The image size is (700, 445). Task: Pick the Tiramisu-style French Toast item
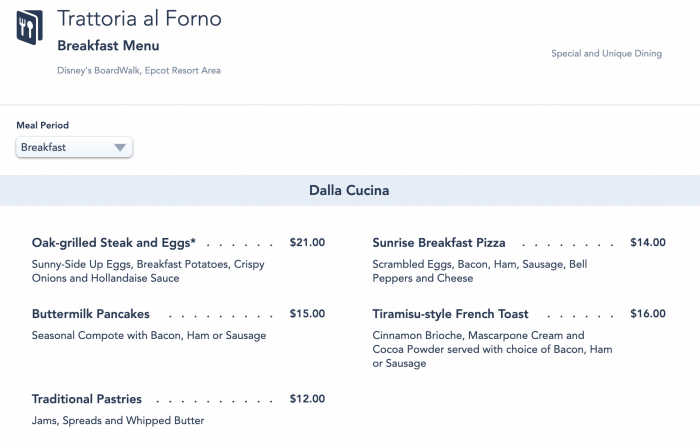[x=451, y=314]
